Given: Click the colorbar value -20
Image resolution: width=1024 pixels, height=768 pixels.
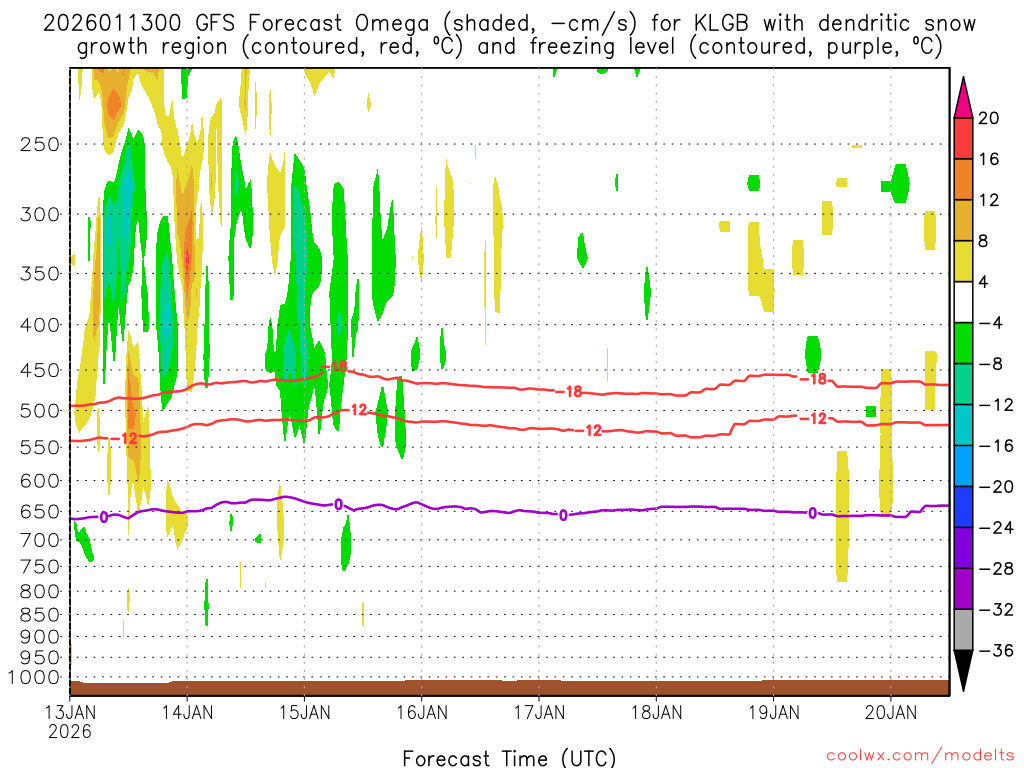Looking at the screenshot, I should [x=996, y=487].
